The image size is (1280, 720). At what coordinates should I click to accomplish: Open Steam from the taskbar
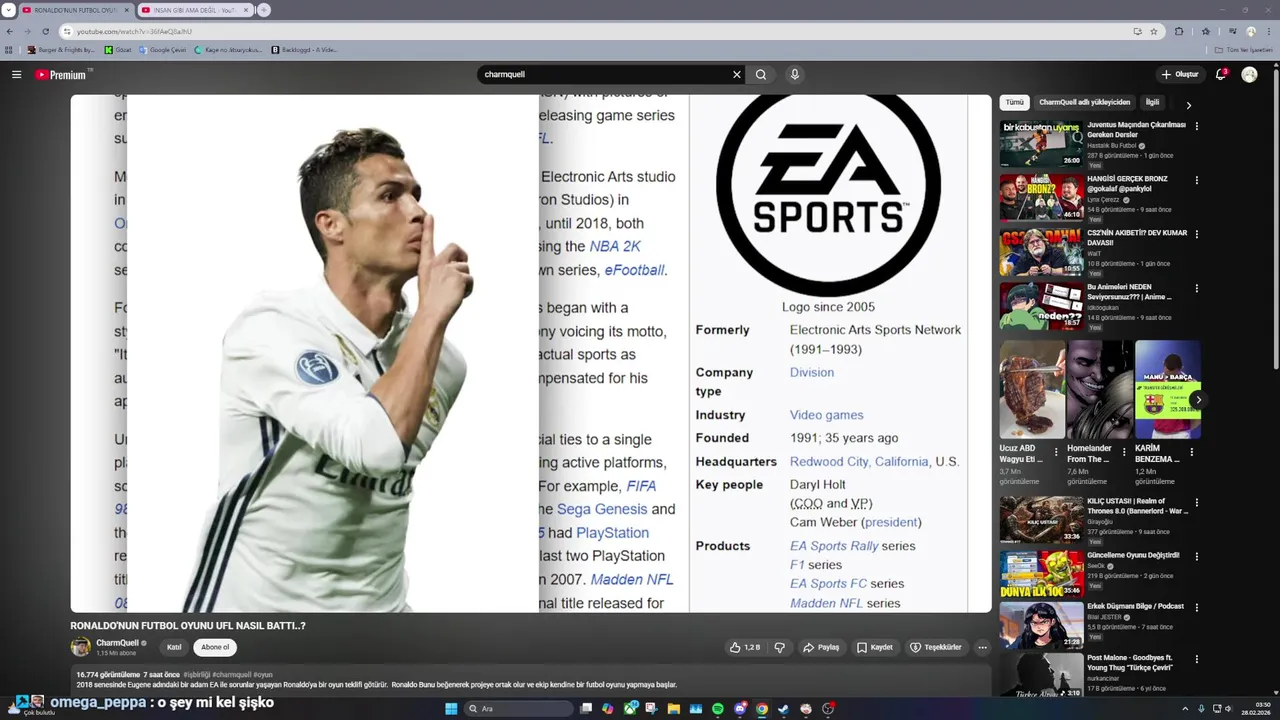point(784,709)
